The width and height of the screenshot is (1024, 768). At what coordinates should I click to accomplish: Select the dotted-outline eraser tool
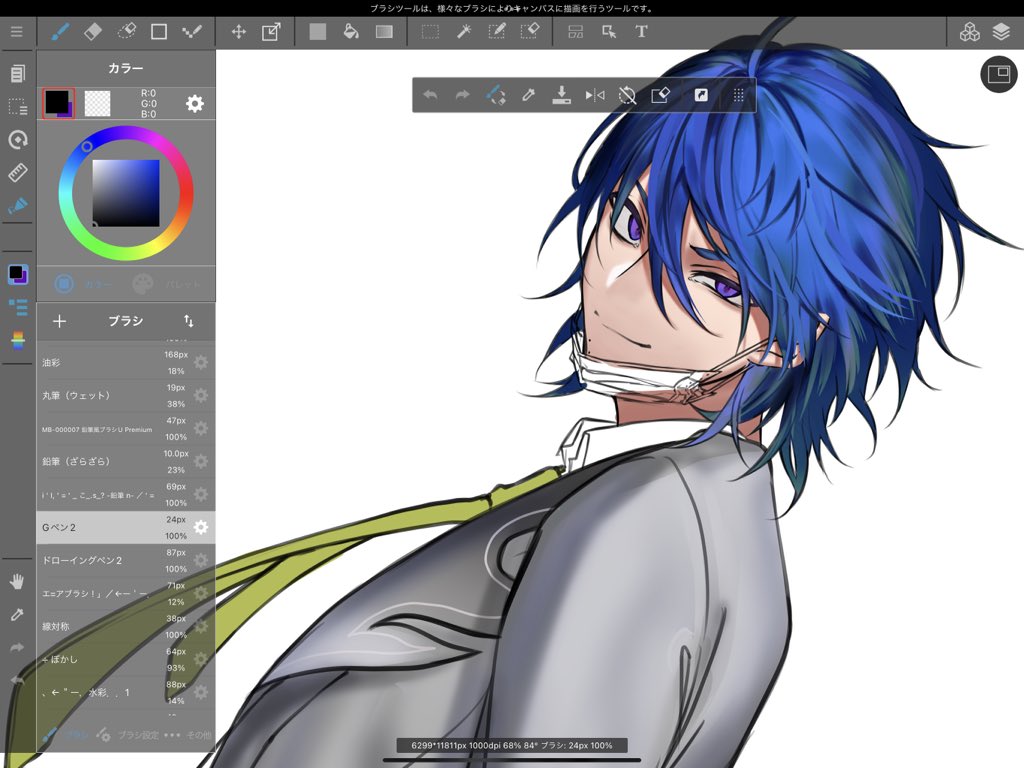point(126,31)
